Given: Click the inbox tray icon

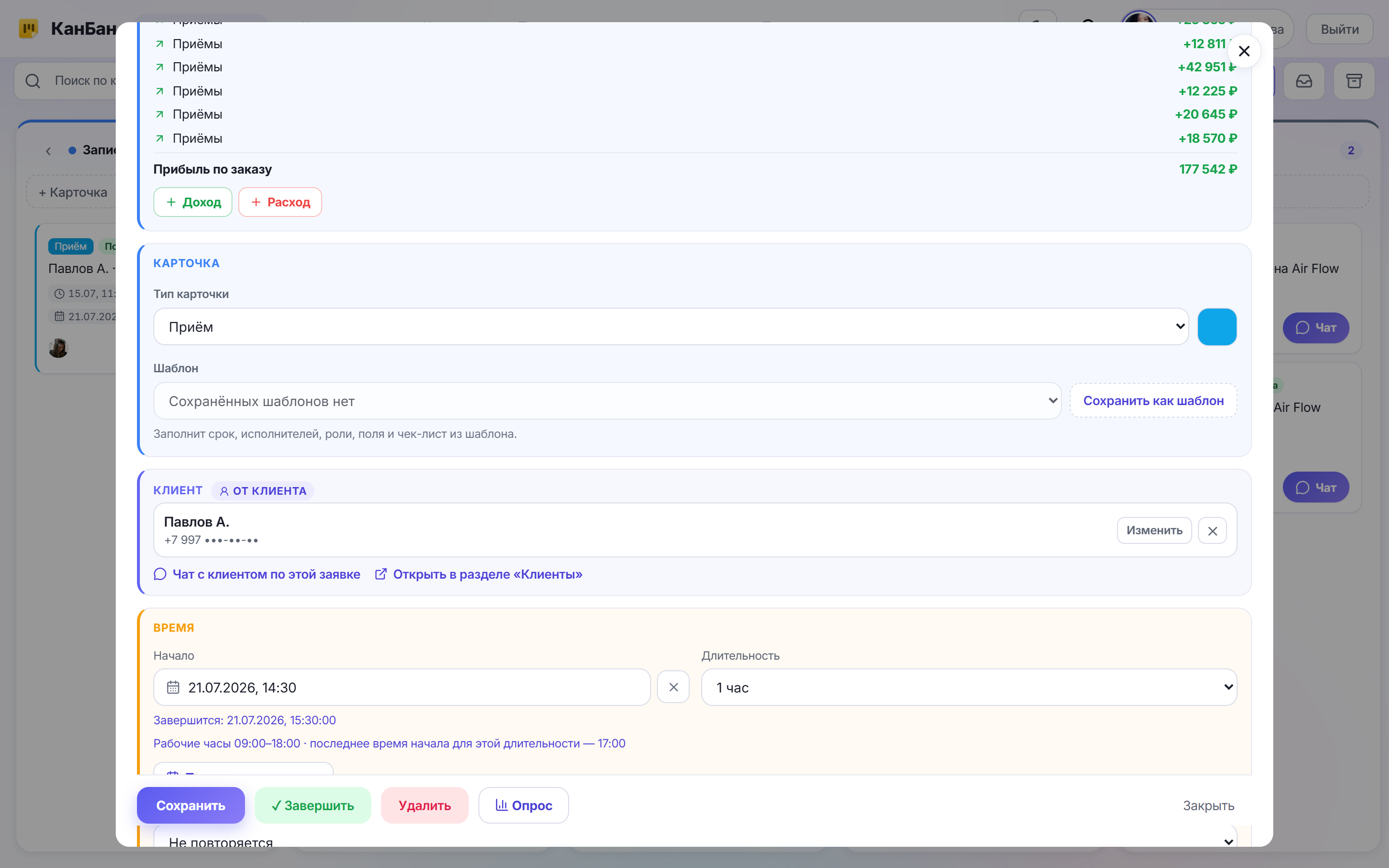Looking at the screenshot, I should (x=1304, y=81).
